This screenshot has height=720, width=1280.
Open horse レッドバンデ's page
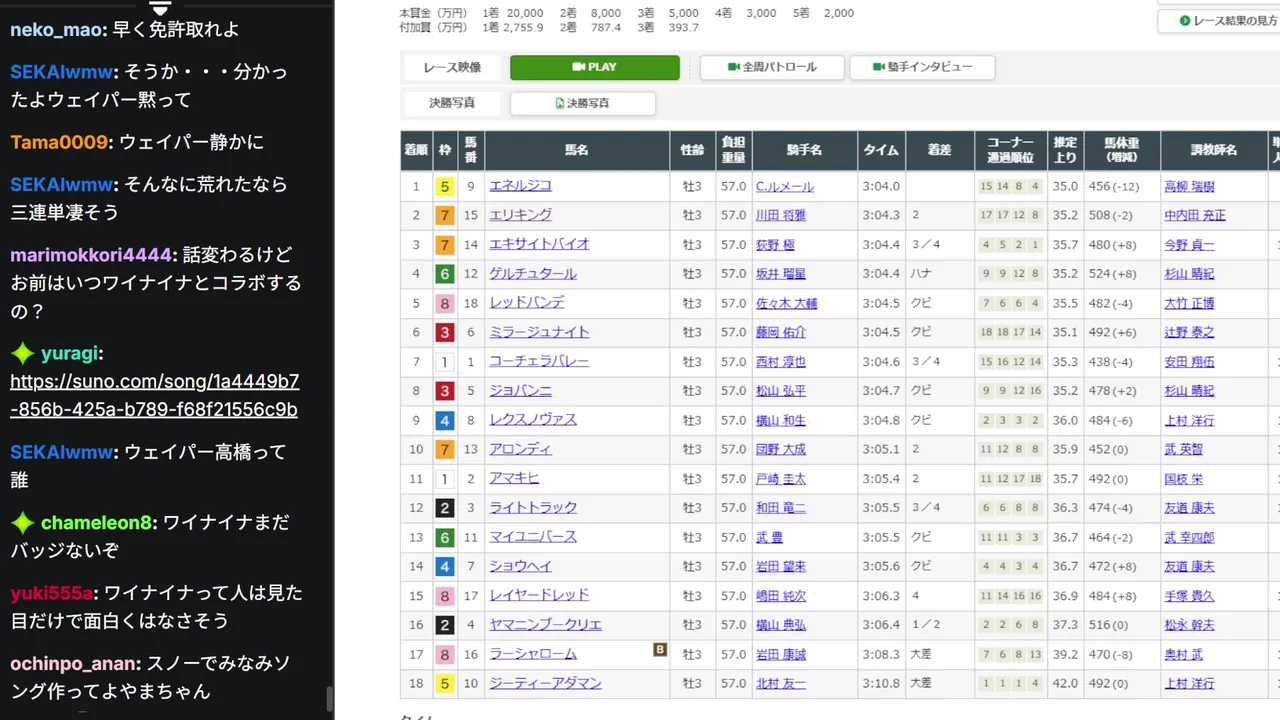(526, 302)
